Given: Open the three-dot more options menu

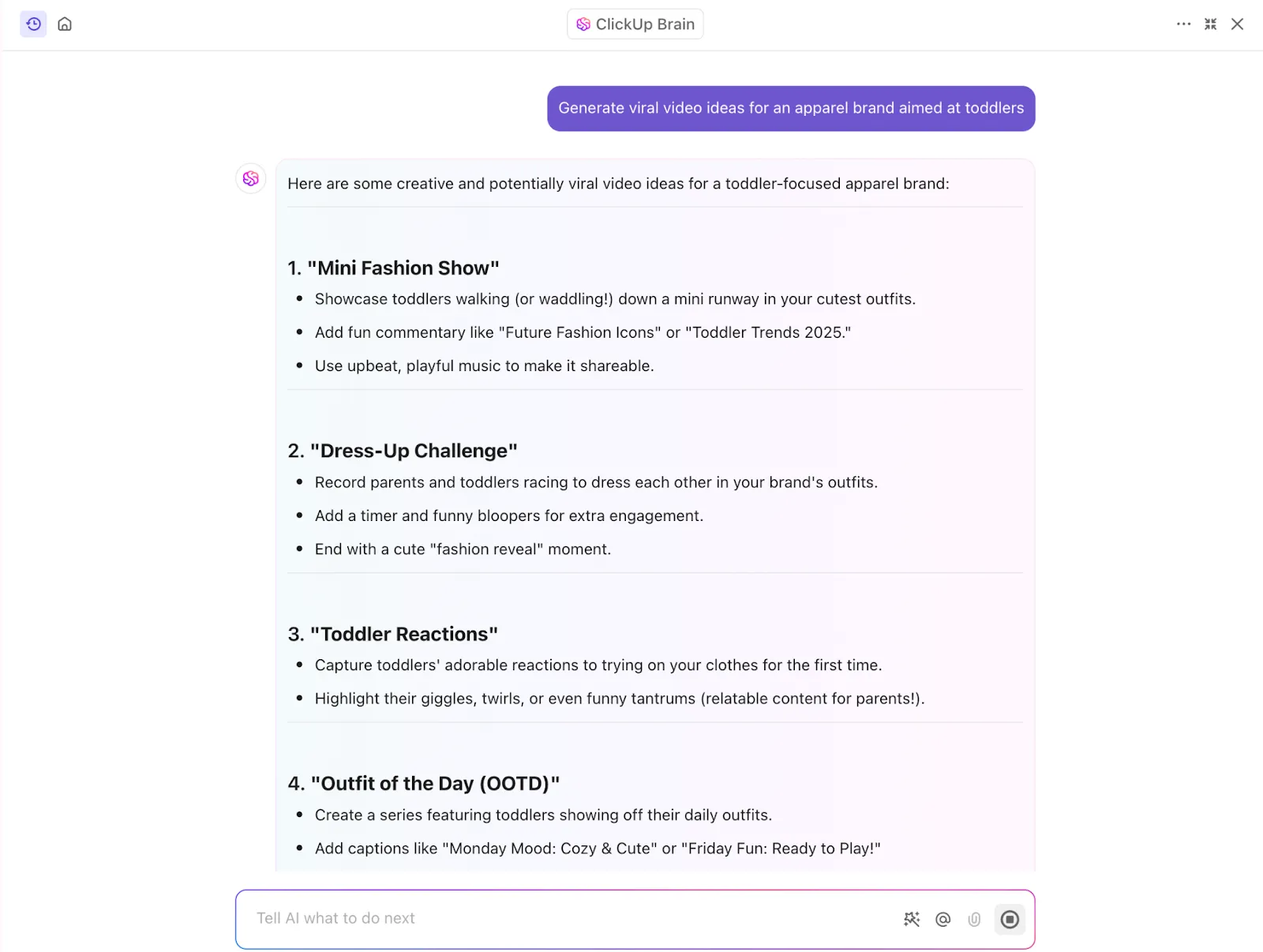Looking at the screenshot, I should 1183,24.
